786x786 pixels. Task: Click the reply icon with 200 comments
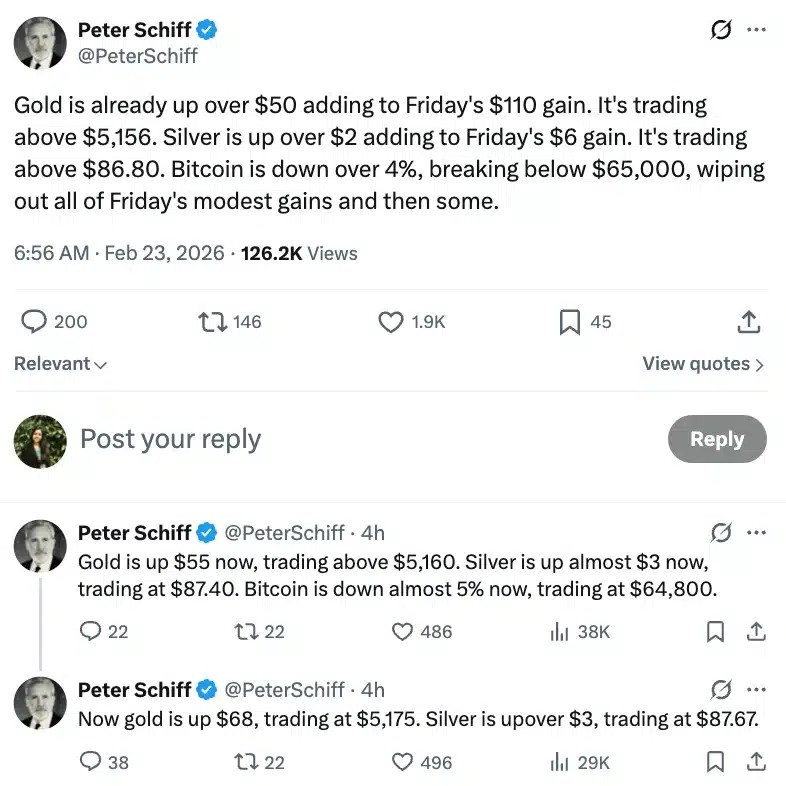tap(35, 322)
